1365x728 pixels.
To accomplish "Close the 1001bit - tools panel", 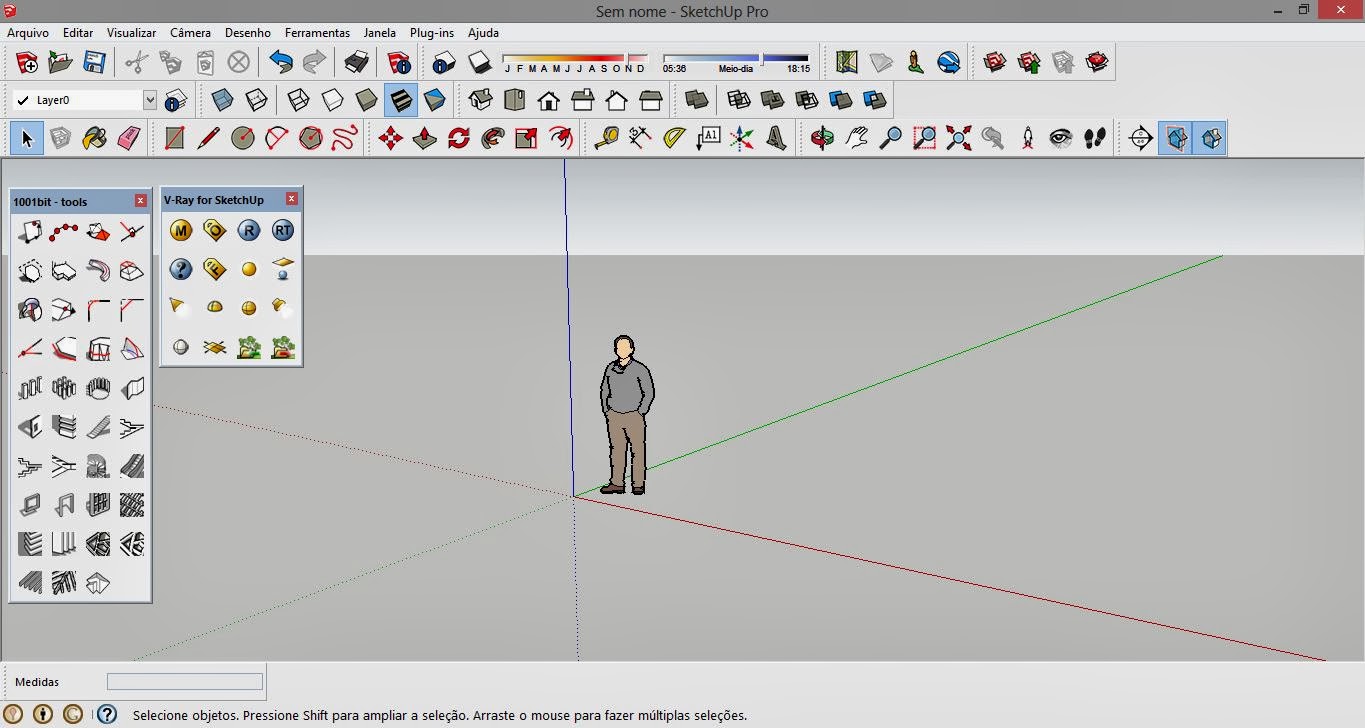I will pos(140,201).
